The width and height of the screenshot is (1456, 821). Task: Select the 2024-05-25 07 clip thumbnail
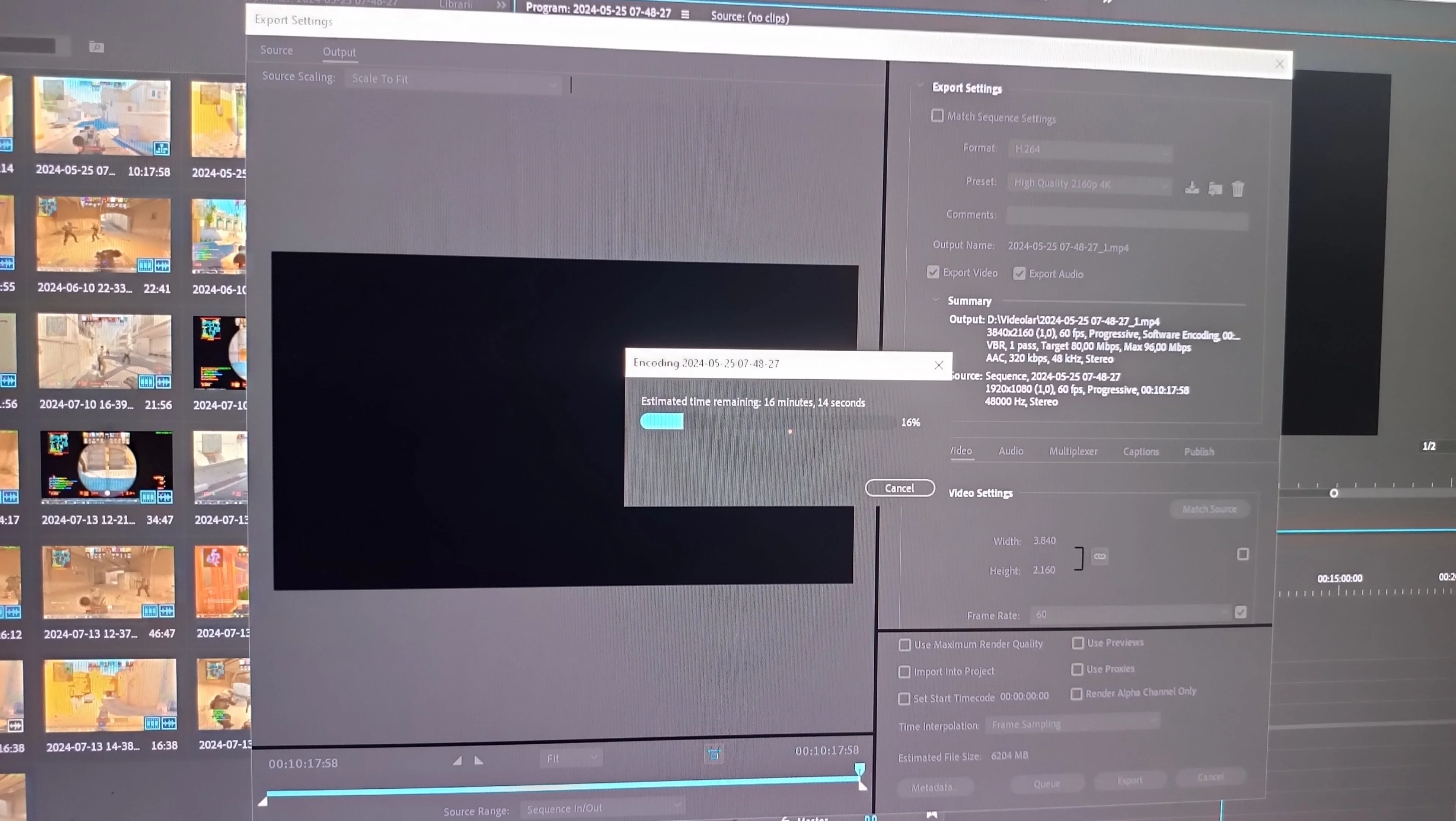point(102,116)
